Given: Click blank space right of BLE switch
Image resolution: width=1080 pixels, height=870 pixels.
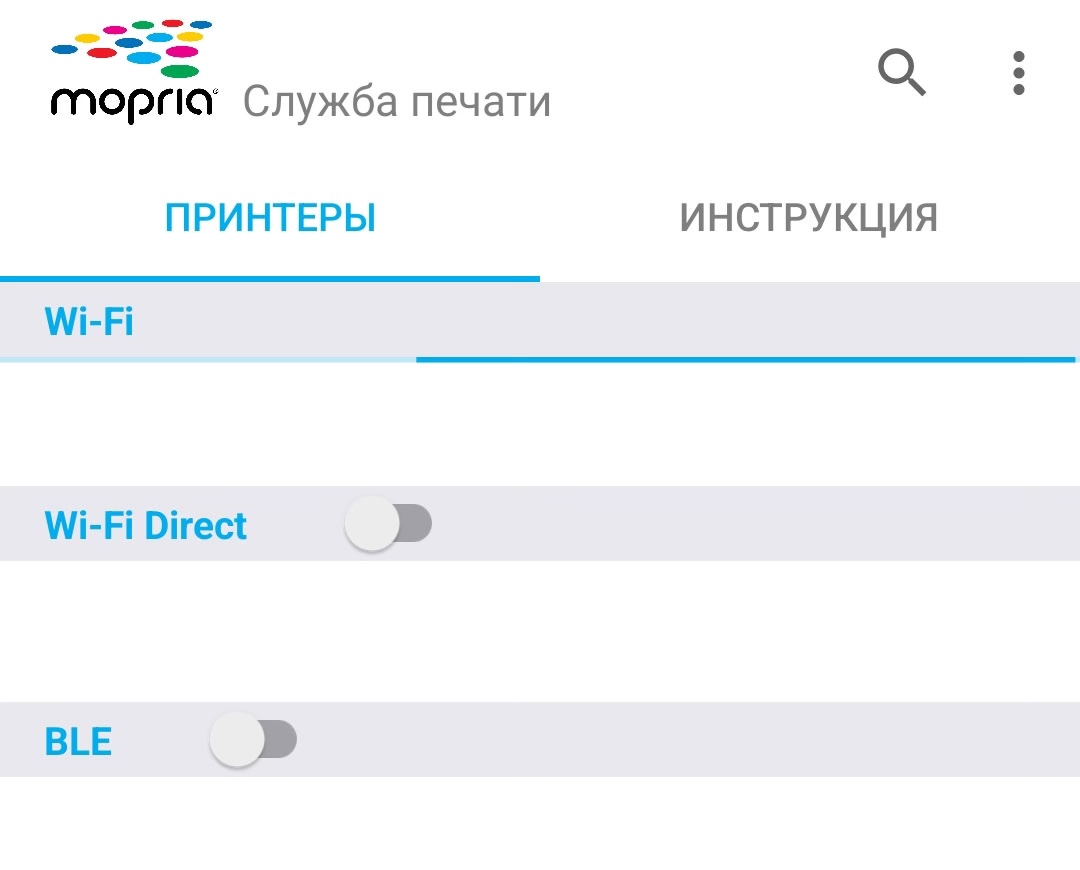Looking at the screenshot, I should tap(680, 740).
